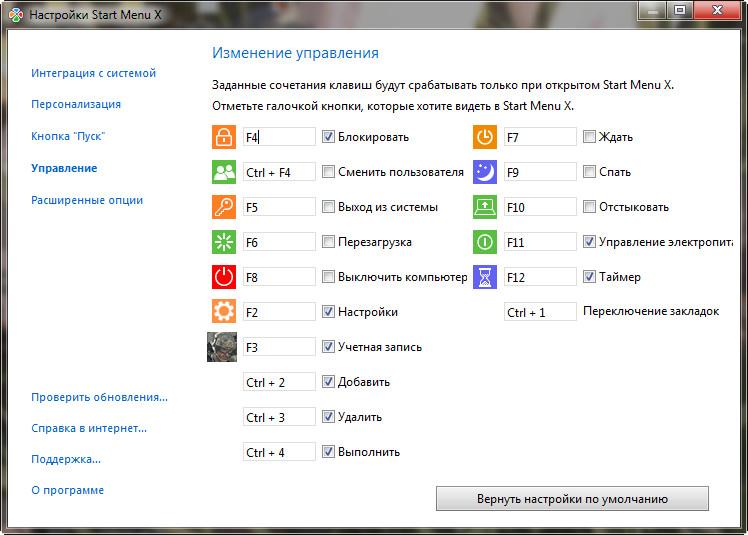
Task: Click the Ctrl + F4 hotkey field
Action: [x=279, y=172]
